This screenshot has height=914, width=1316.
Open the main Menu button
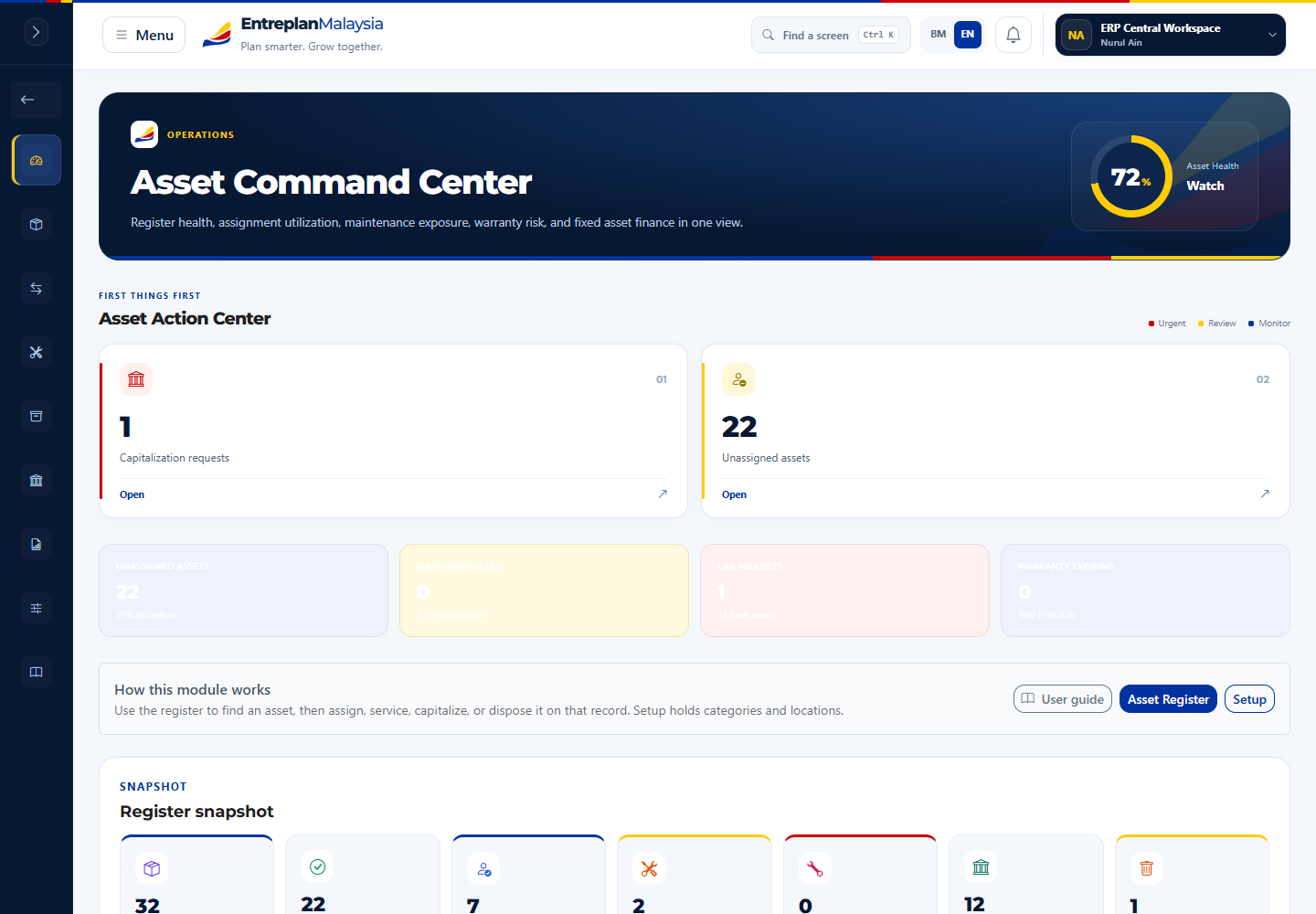pos(144,35)
